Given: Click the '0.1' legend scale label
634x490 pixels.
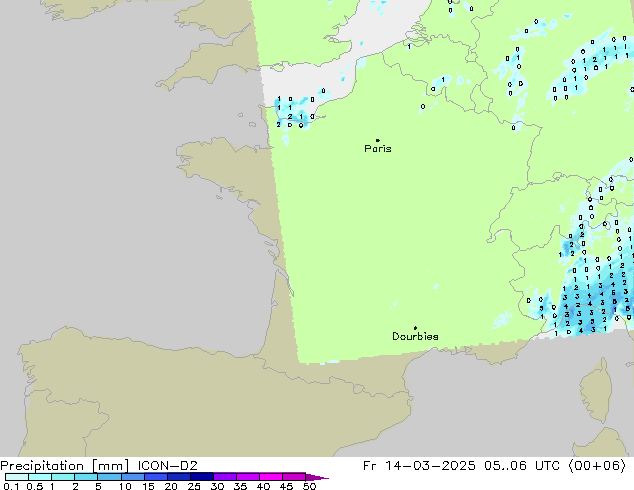Looking at the screenshot, I should pyautogui.click(x=11, y=486).
